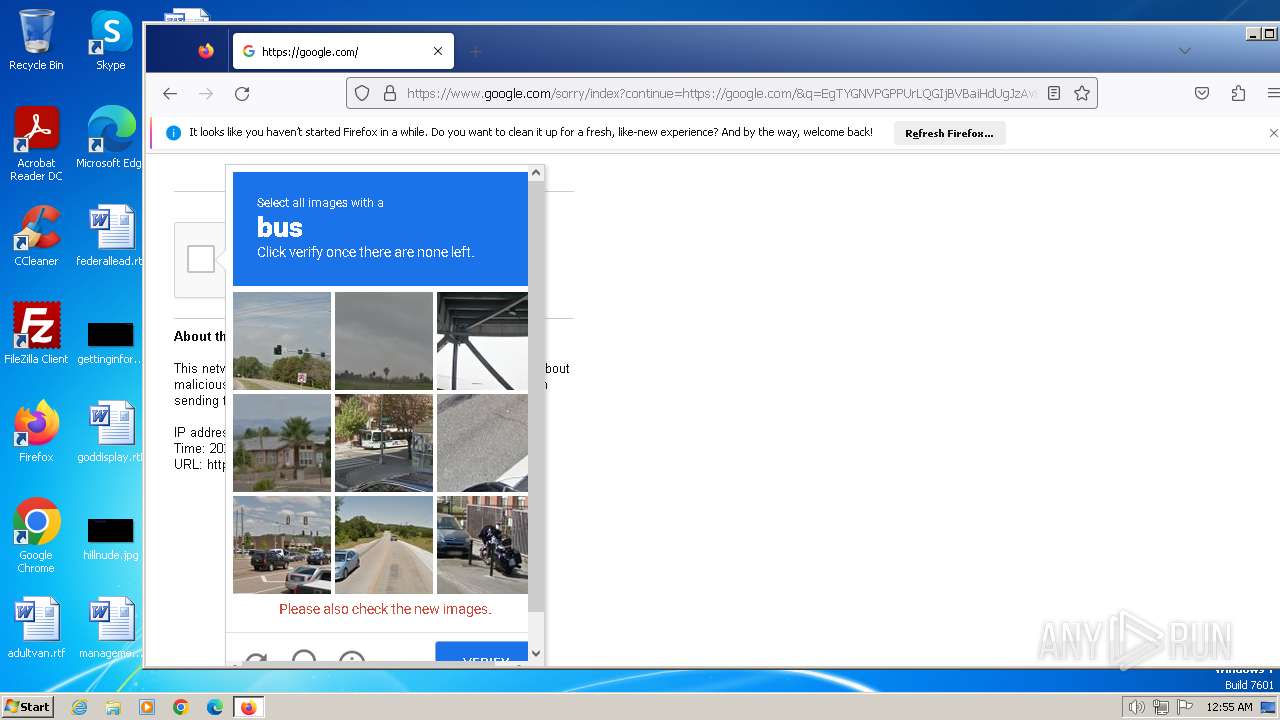Select Microsoft Edge desktop shortcut
The height and width of the screenshot is (720, 1280).
111,139
